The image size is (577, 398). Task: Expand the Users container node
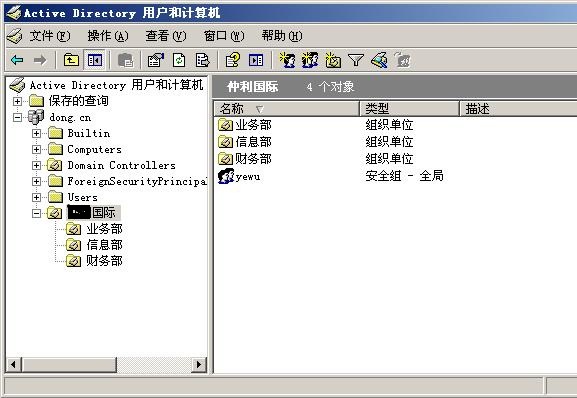[x=36, y=197]
